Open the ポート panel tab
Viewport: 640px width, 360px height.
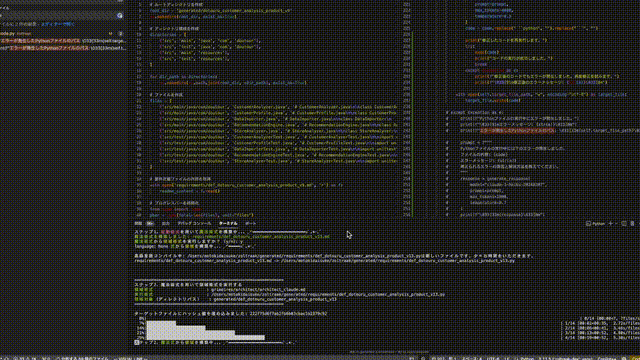click(x=251, y=223)
